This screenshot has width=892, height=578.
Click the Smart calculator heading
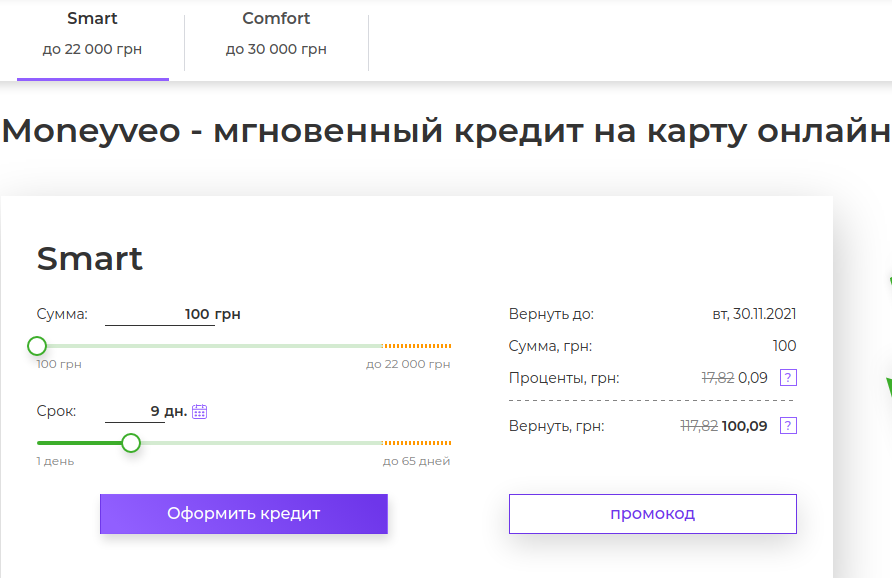(89, 259)
